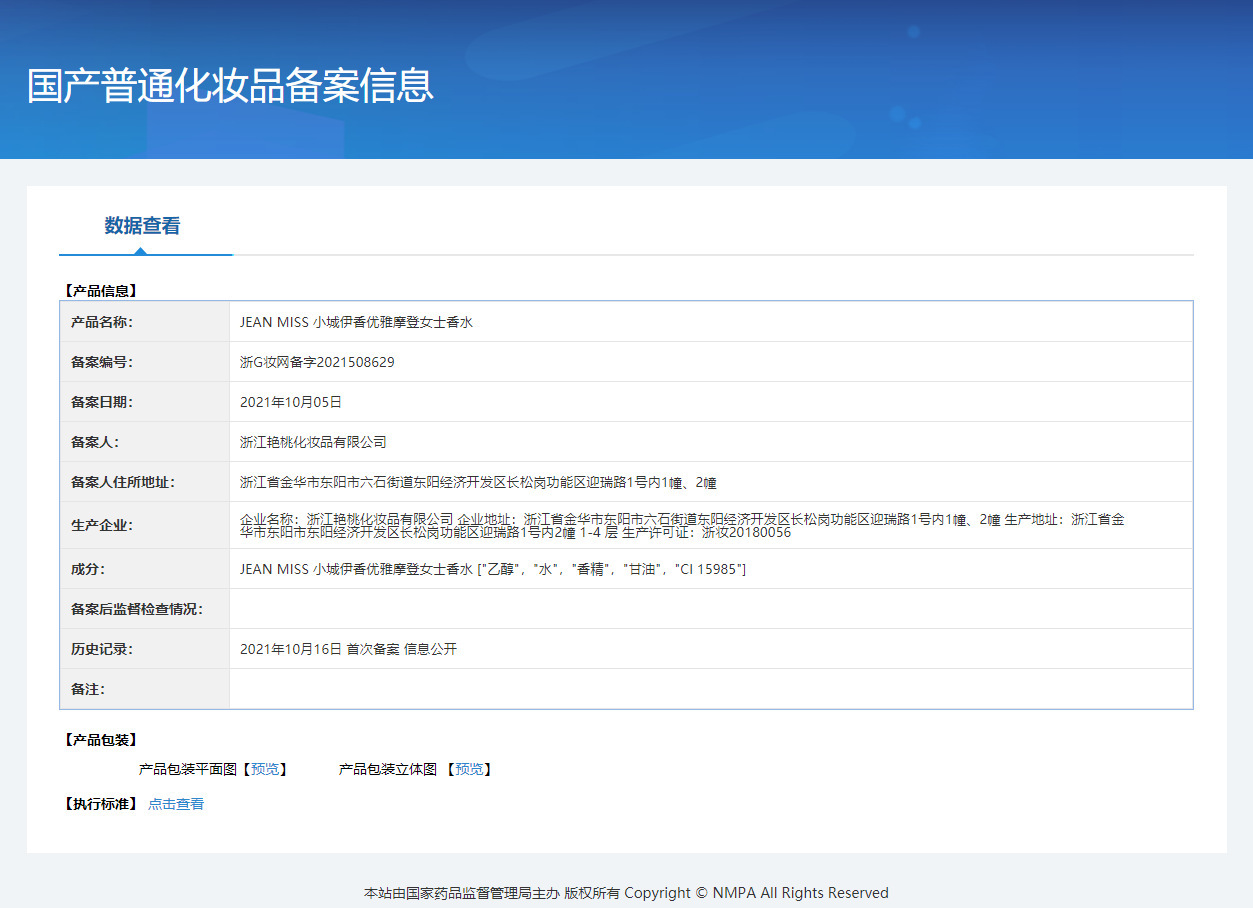Open the 产品包装平面图 预览 link
Image resolution: width=1253 pixels, height=908 pixels.
265,769
